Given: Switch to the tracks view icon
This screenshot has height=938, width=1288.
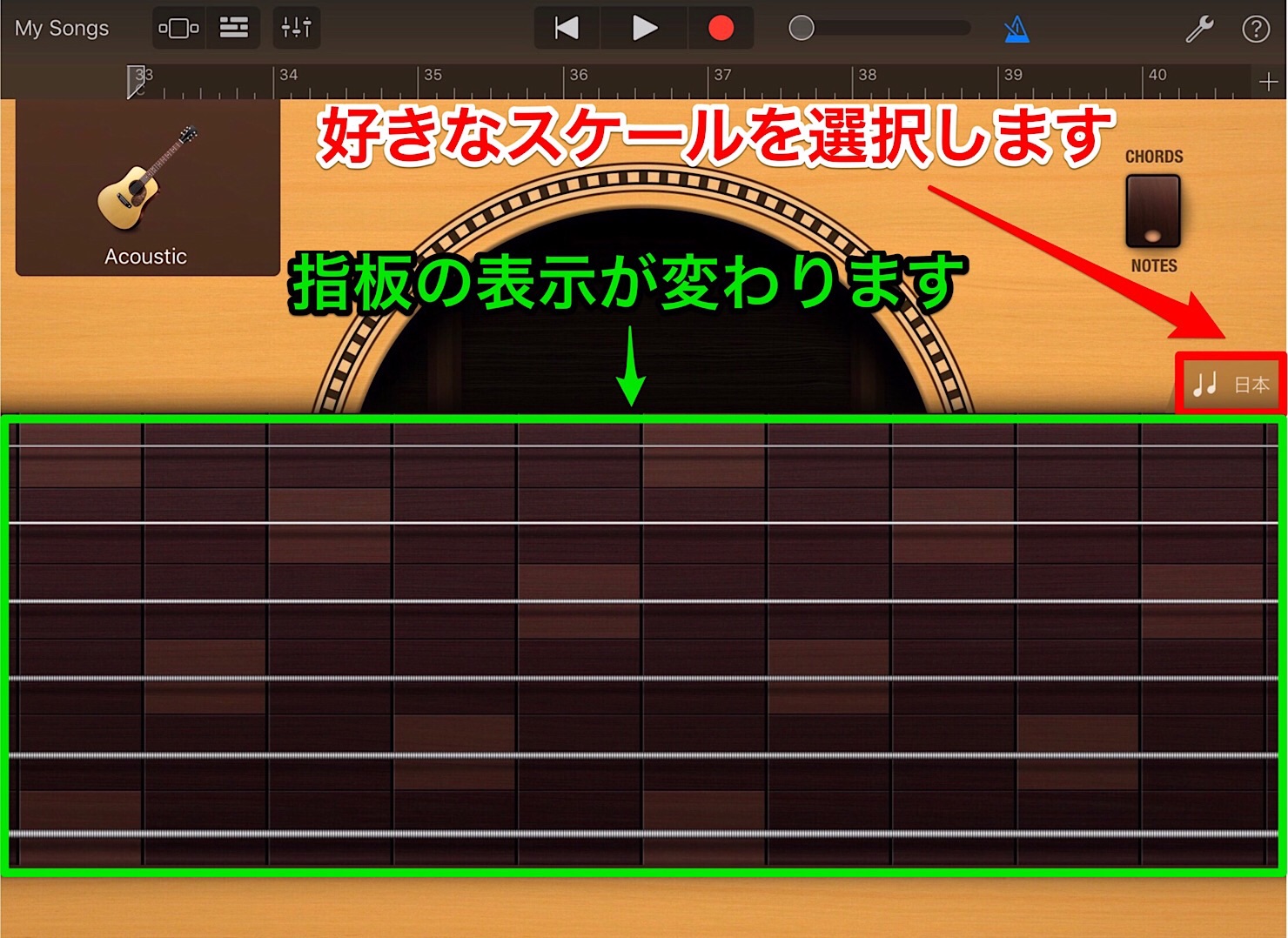Looking at the screenshot, I should pyautogui.click(x=233, y=28).
